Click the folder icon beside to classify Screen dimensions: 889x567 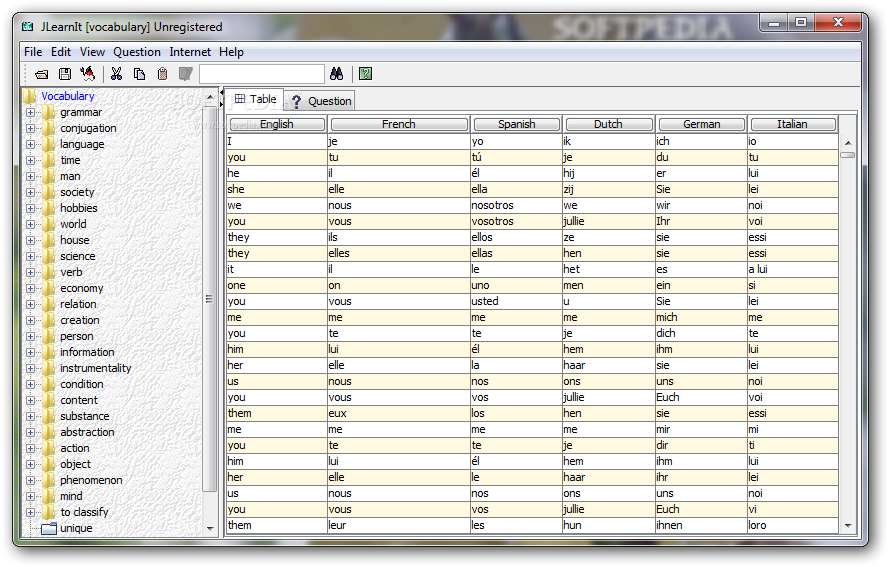coord(49,512)
